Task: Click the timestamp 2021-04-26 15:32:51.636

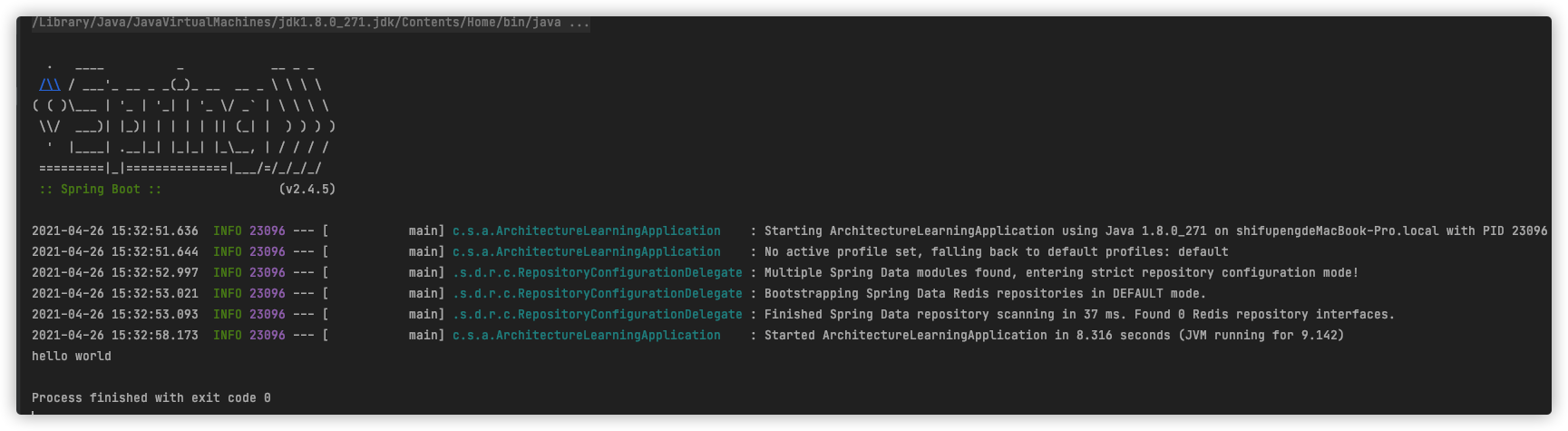Action: pos(115,231)
